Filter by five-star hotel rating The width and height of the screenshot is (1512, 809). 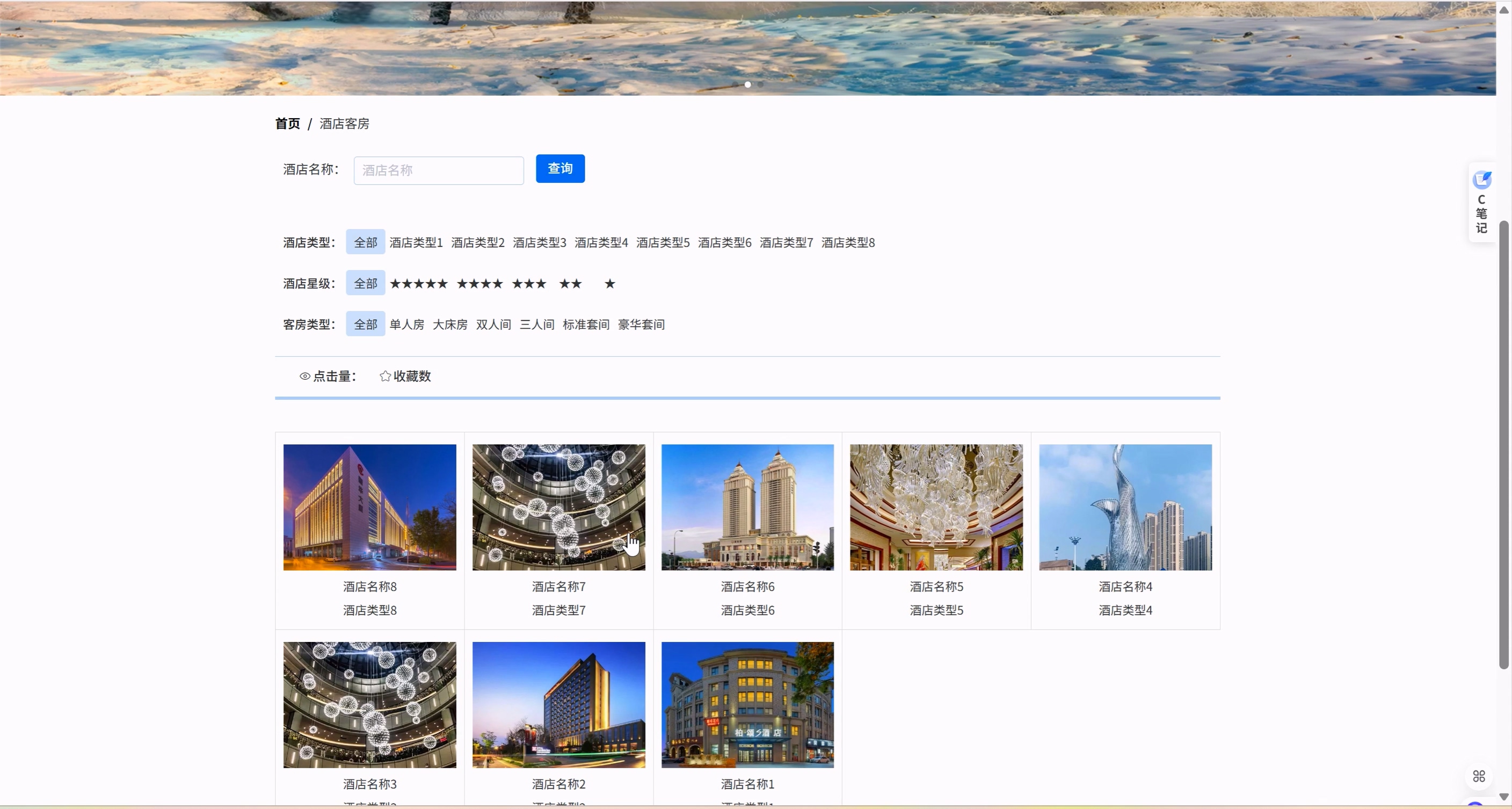click(418, 284)
